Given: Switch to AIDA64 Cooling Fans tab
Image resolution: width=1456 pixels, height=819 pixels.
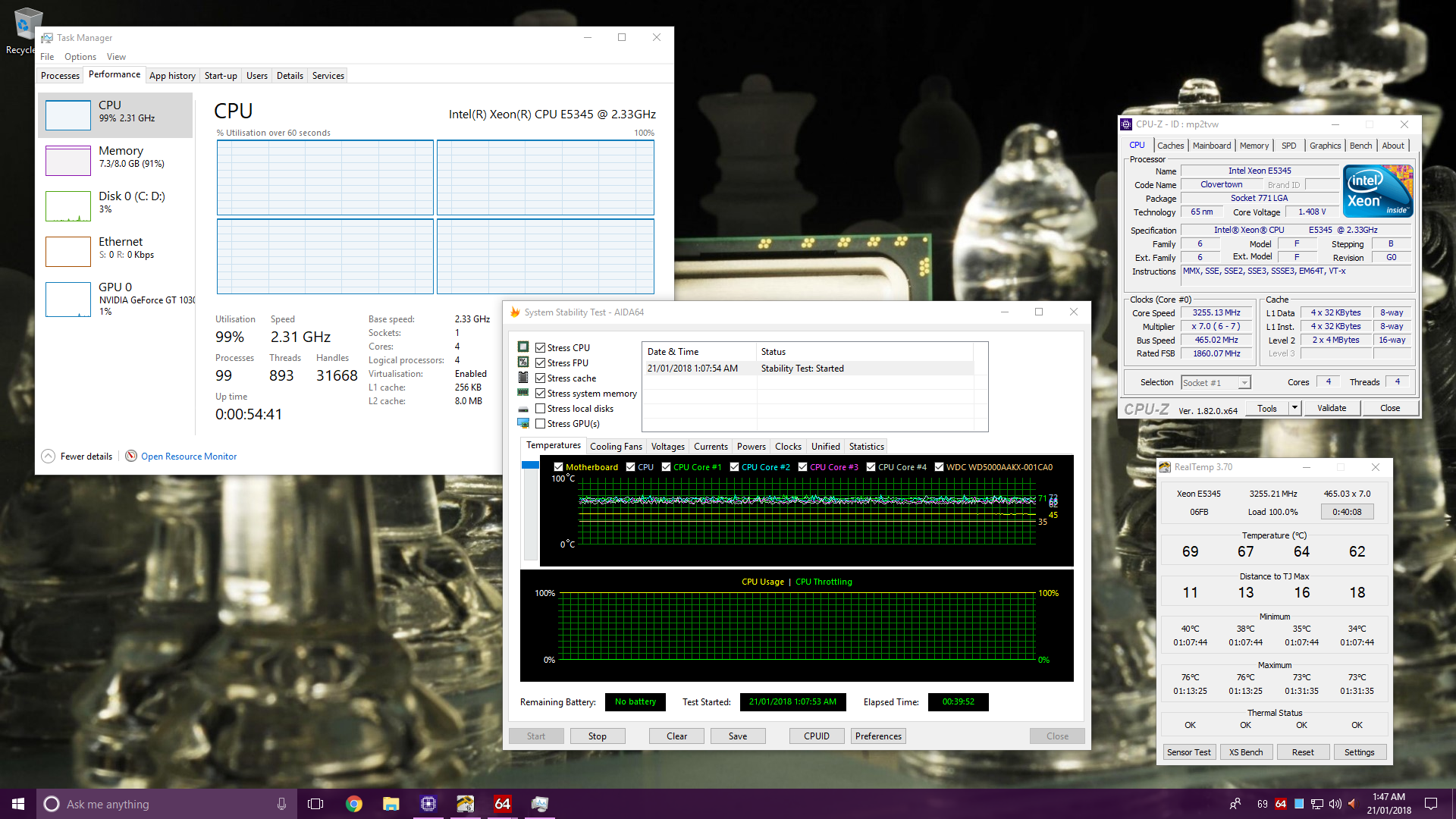Looking at the screenshot, I should pos(616,447).
